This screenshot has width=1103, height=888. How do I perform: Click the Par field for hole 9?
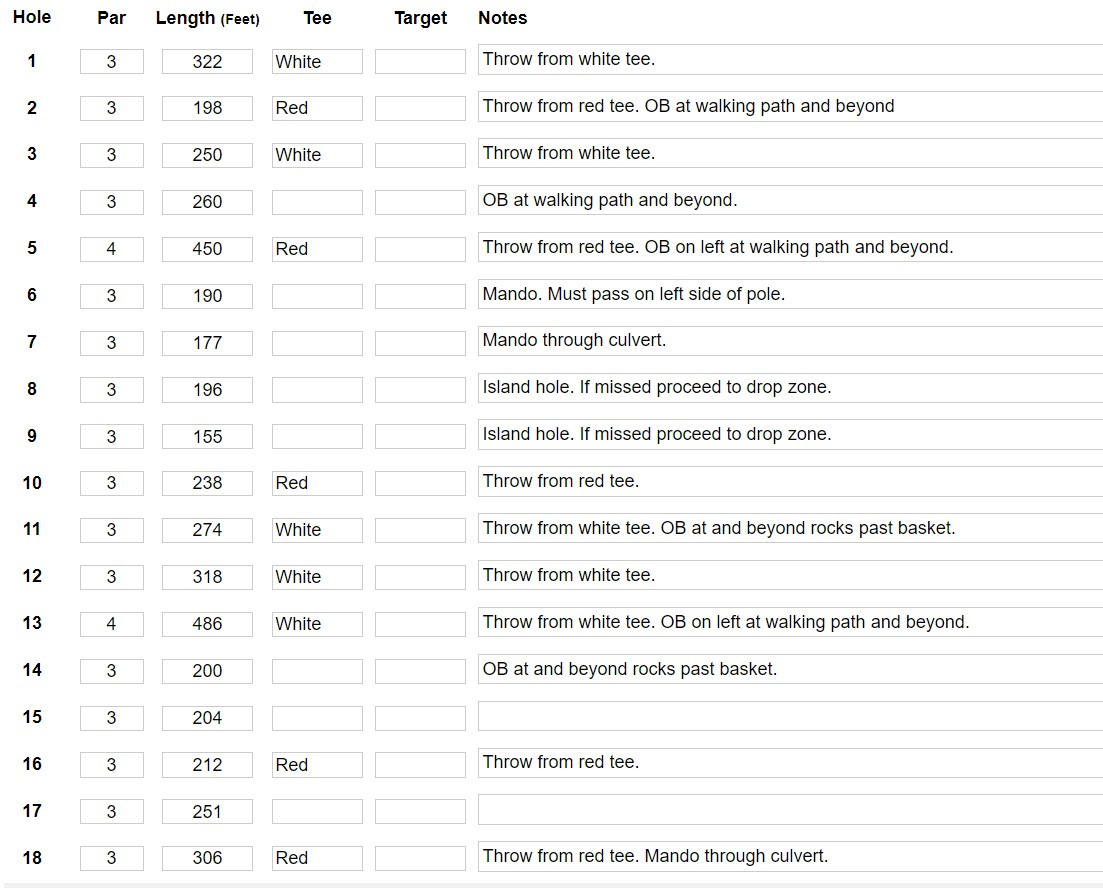coord(111,437)
